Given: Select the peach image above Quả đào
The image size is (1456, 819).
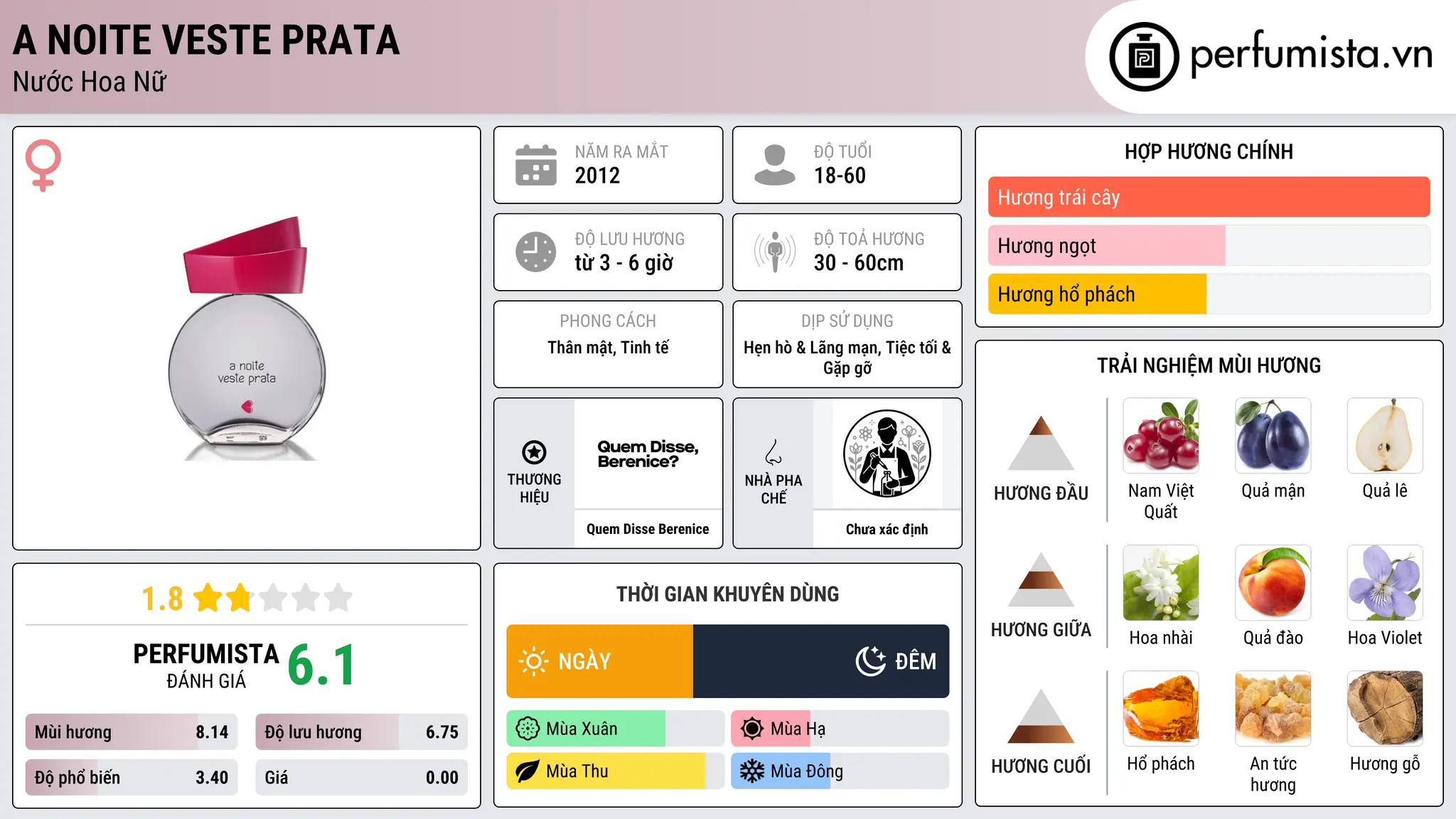Looking at the screenshot, I should pos(1273,583).
